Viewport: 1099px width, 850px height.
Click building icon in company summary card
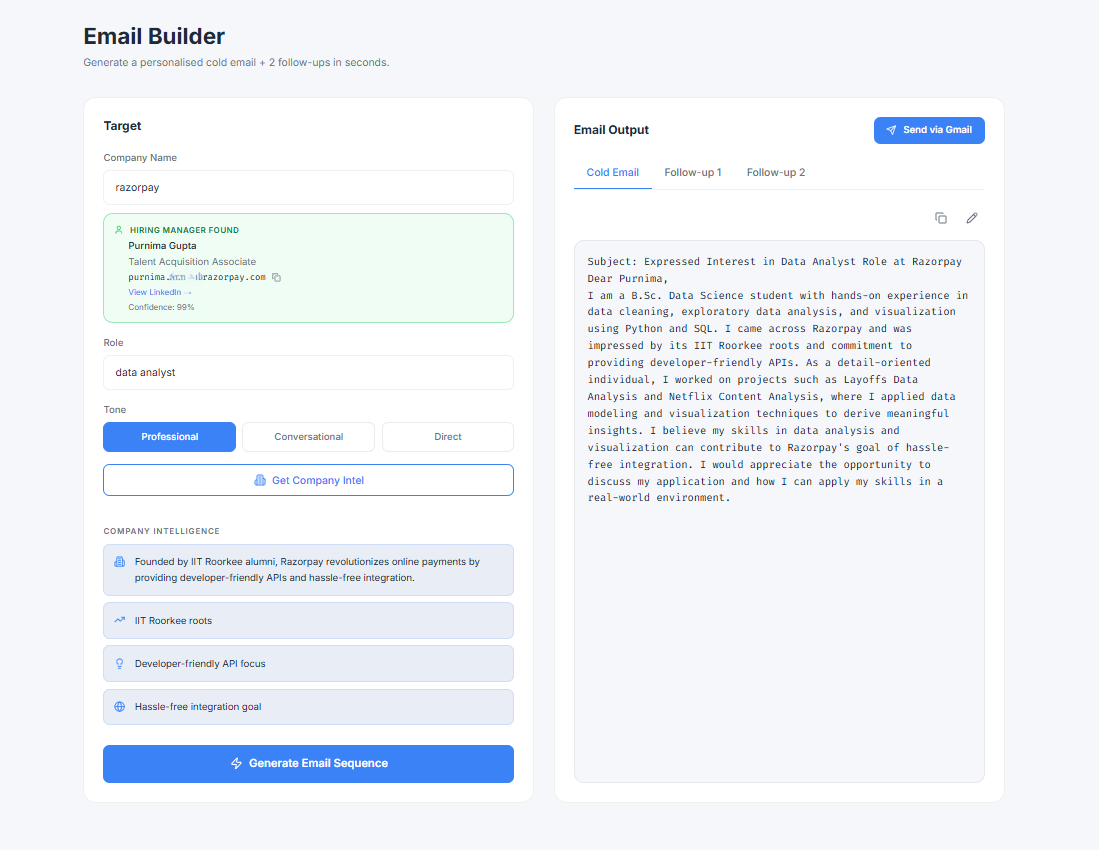coord(120,562)
